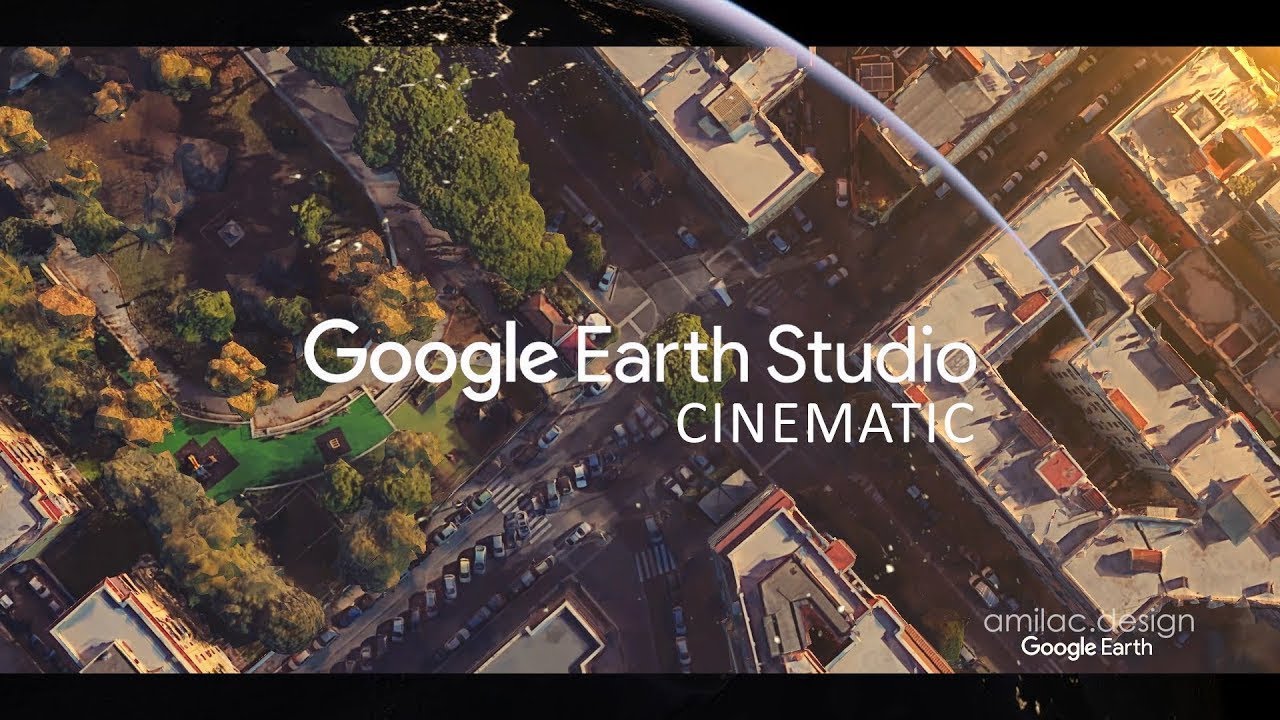Click the "CINEMATIC" subtitle text
Viewport: 1280px width, 720px height.
pyautogui.click(x=826, y=422)
